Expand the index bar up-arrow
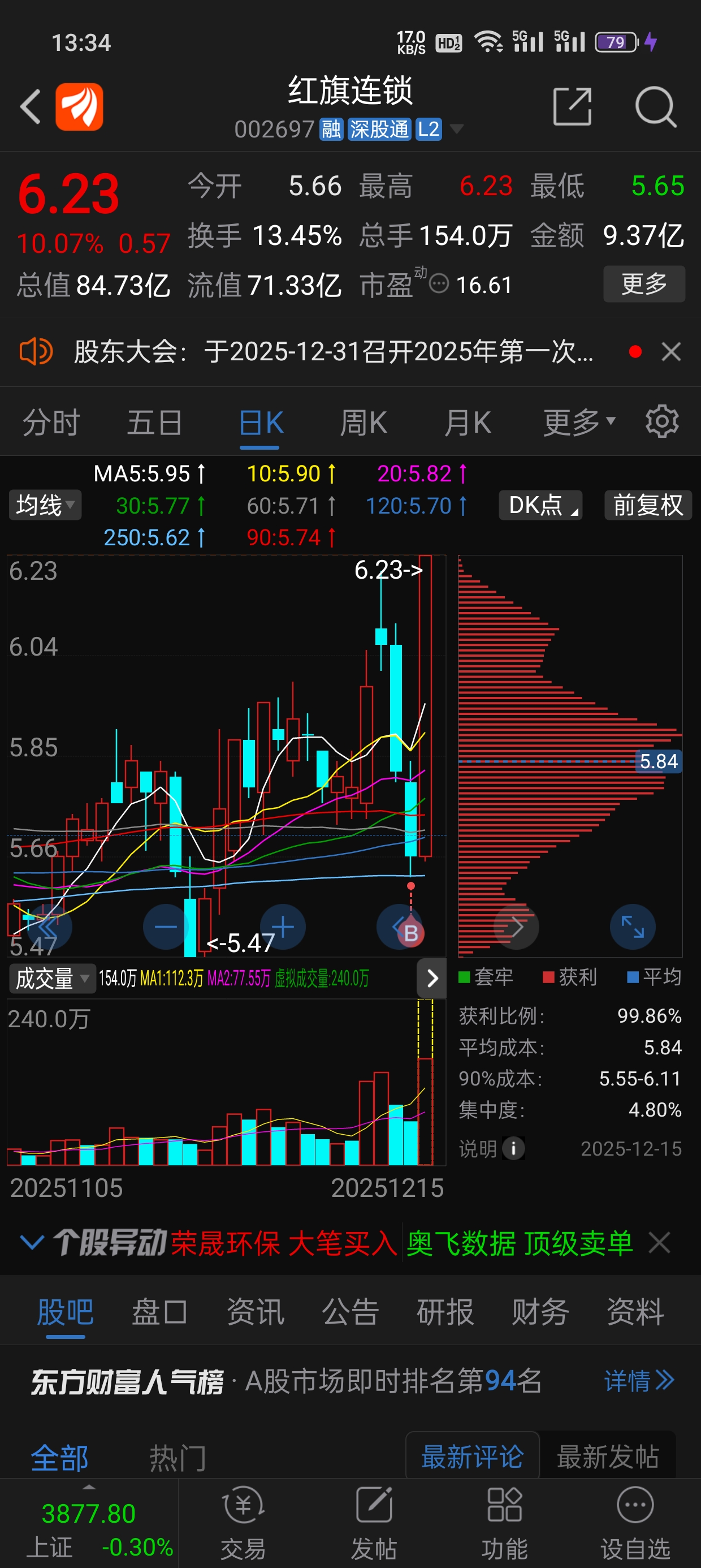Screen dimensions: 701x1568 point(89,1487)
